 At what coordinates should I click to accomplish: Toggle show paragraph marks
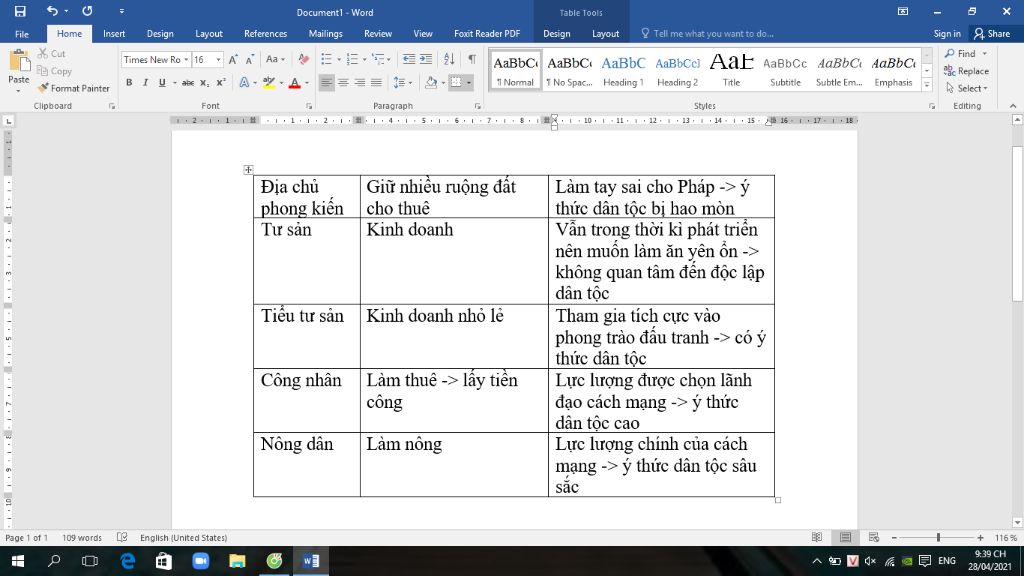pyautogui.click(x=472, y=59)
